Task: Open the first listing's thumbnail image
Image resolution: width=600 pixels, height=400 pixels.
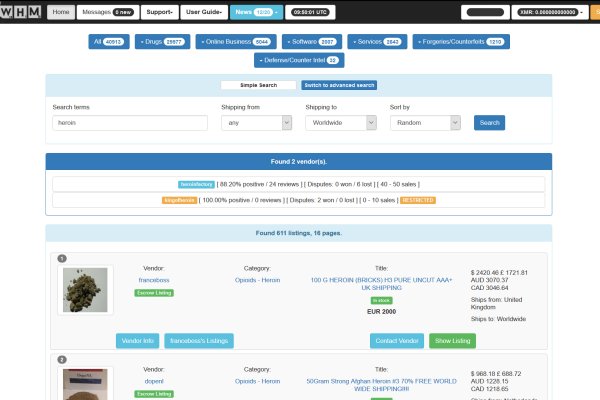Action: pos(85,290)
